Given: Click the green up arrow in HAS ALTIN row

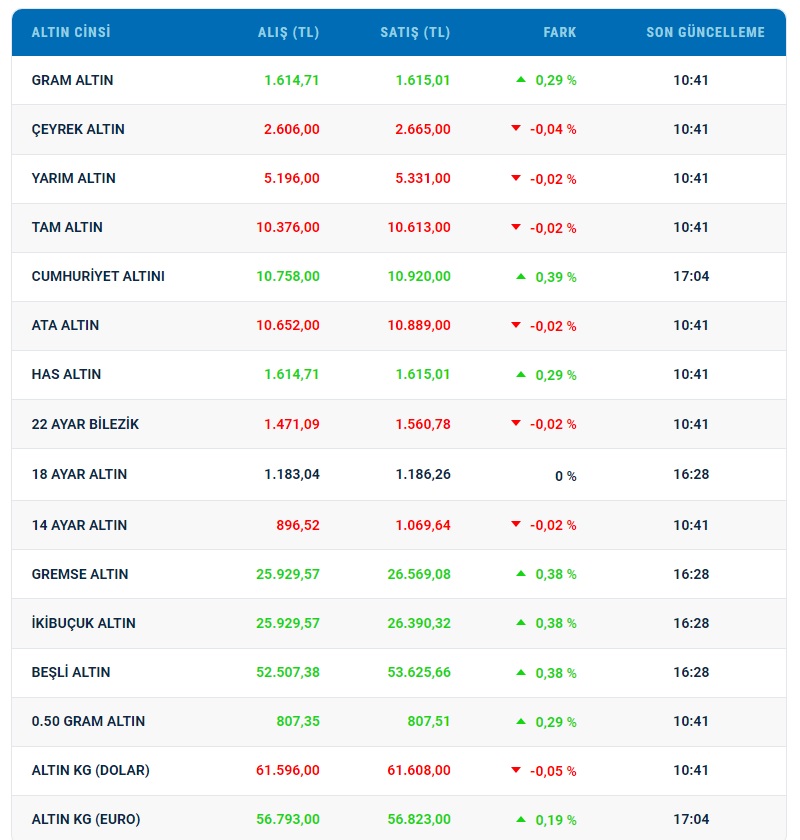Looking at the screenshot, I should click(x=521, y=374).
